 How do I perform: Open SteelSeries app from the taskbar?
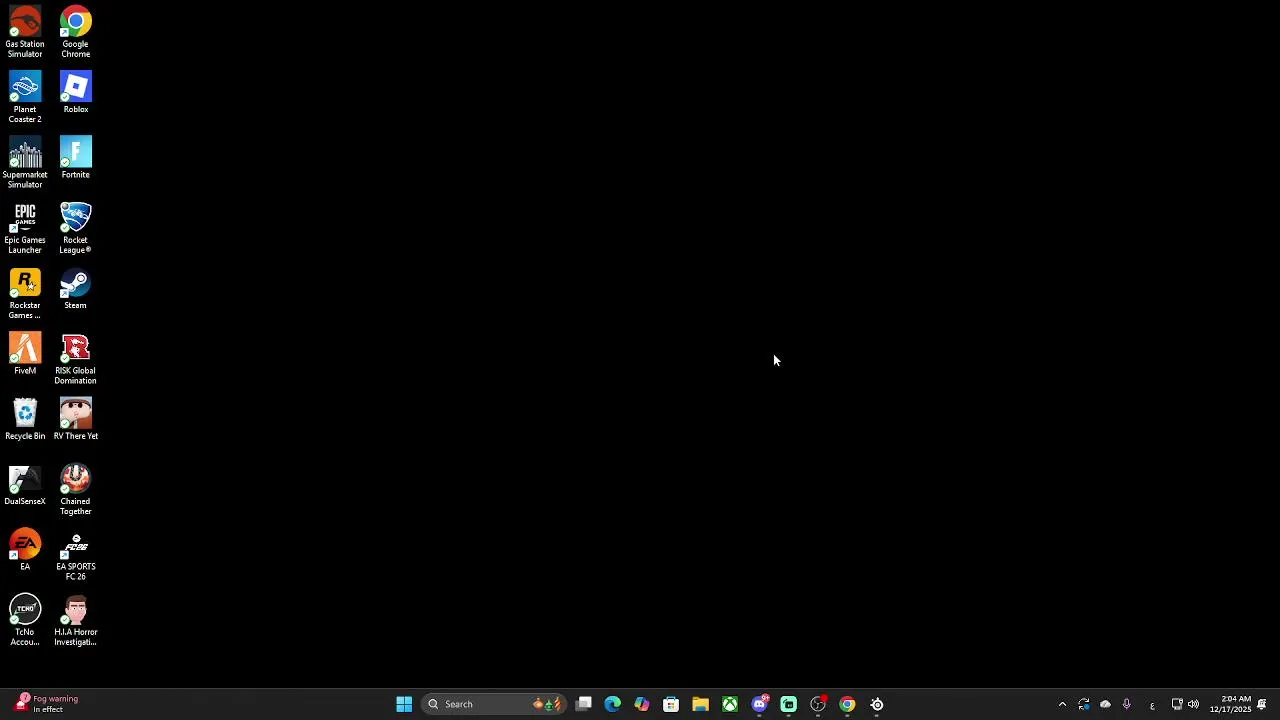tap(877, 704)
